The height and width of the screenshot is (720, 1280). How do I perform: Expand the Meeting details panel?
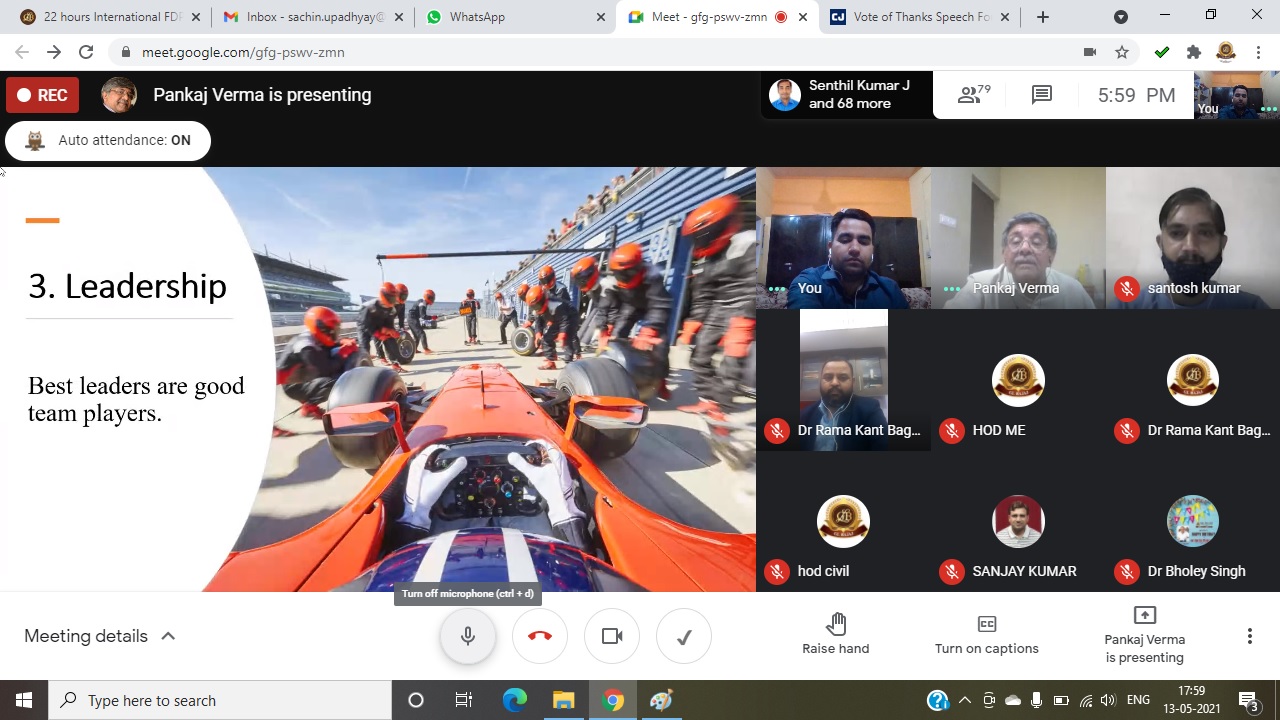tap(100, 636)
